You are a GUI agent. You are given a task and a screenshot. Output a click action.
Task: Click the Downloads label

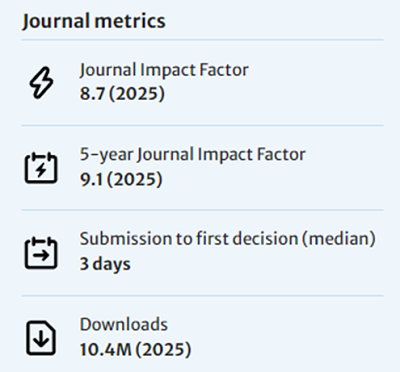124,324
